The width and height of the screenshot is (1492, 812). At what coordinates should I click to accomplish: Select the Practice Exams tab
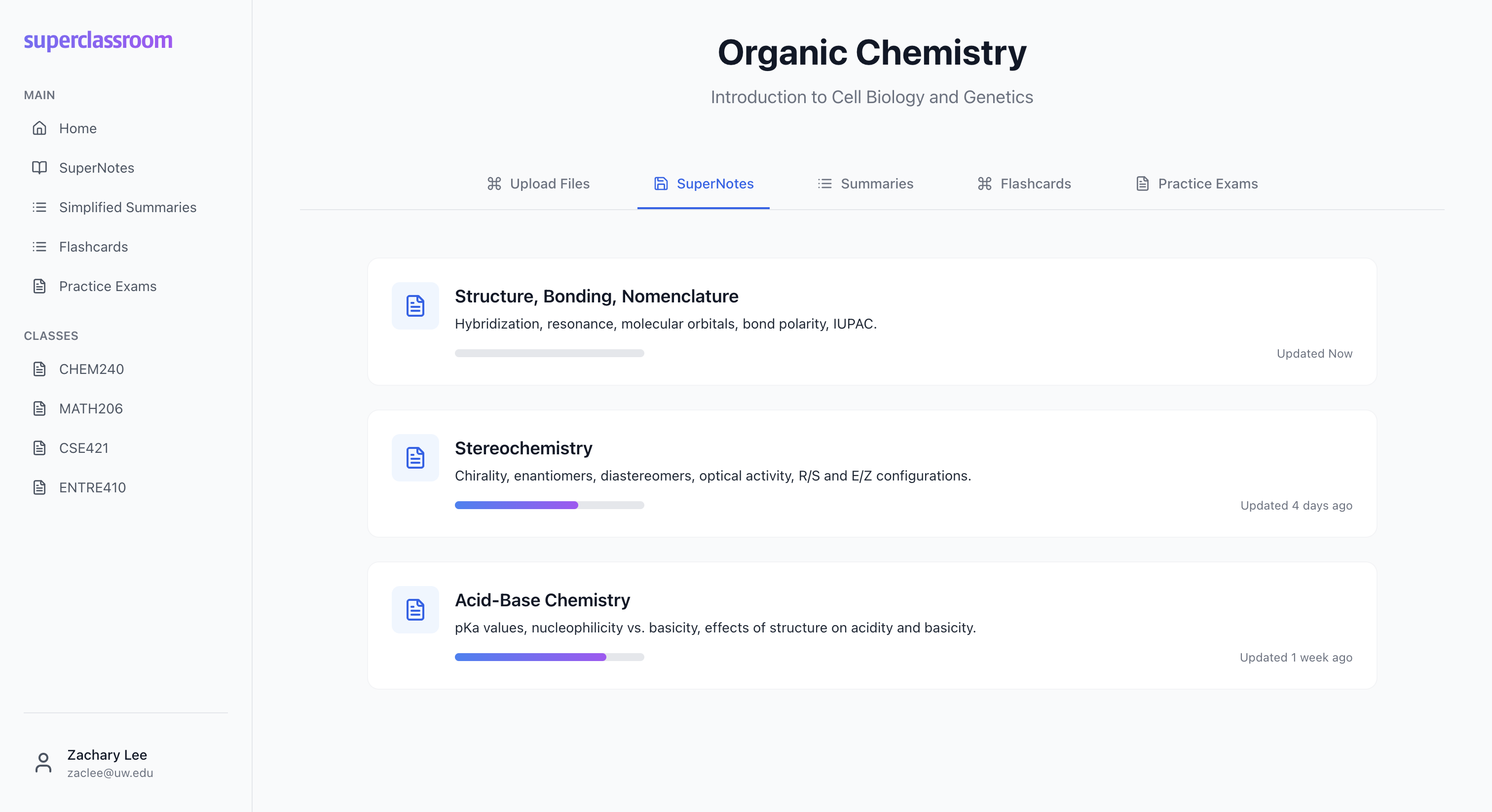1196,184
